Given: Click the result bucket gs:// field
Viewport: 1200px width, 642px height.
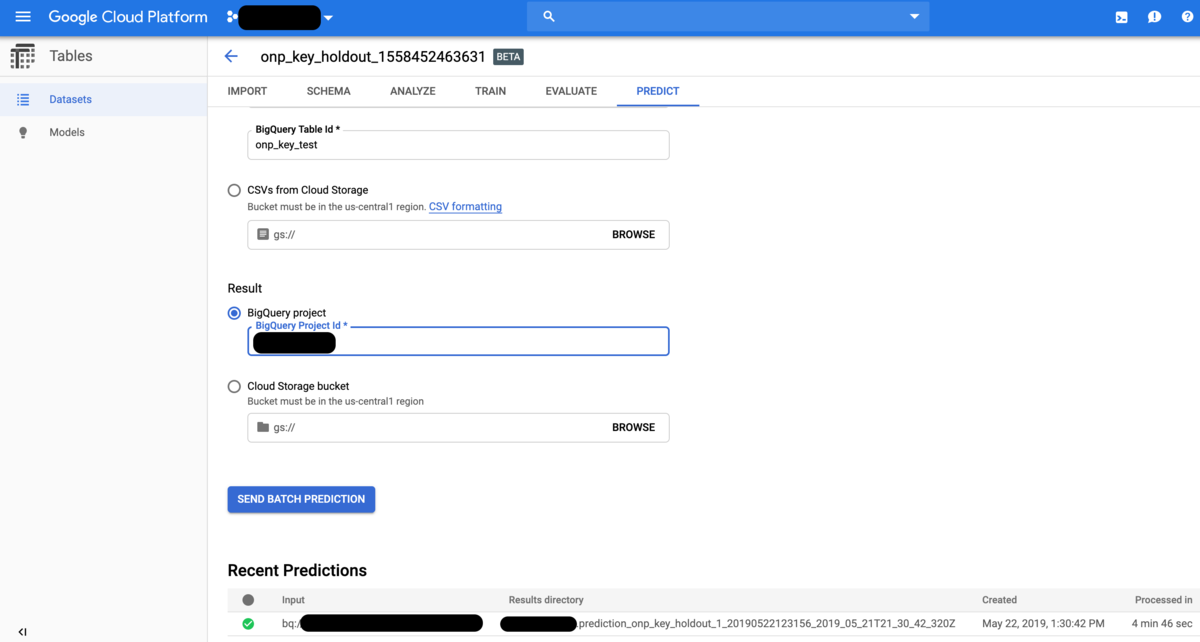Looking at the screenshot, I should pos(458,428).
